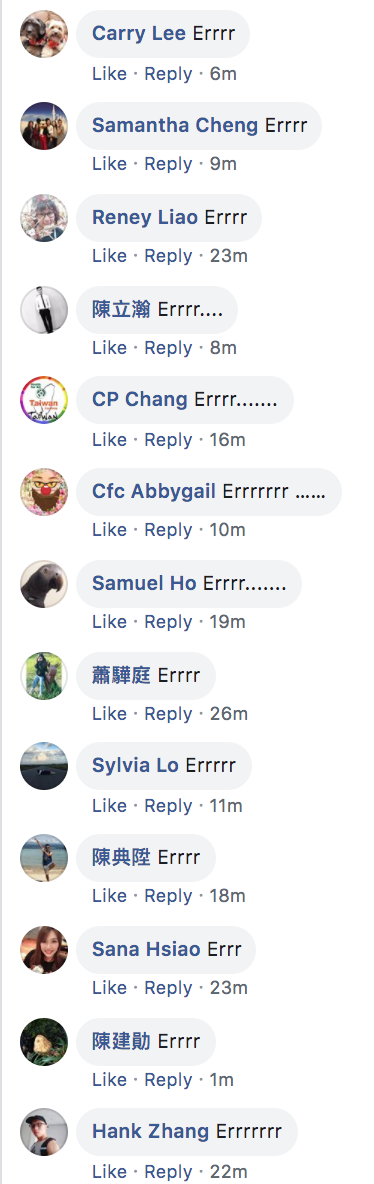Screen dimensions: 374x1184
Task: View CP Chang's Taiwan logo avatar
Action: pyautogui.click(x=44, y=400)
